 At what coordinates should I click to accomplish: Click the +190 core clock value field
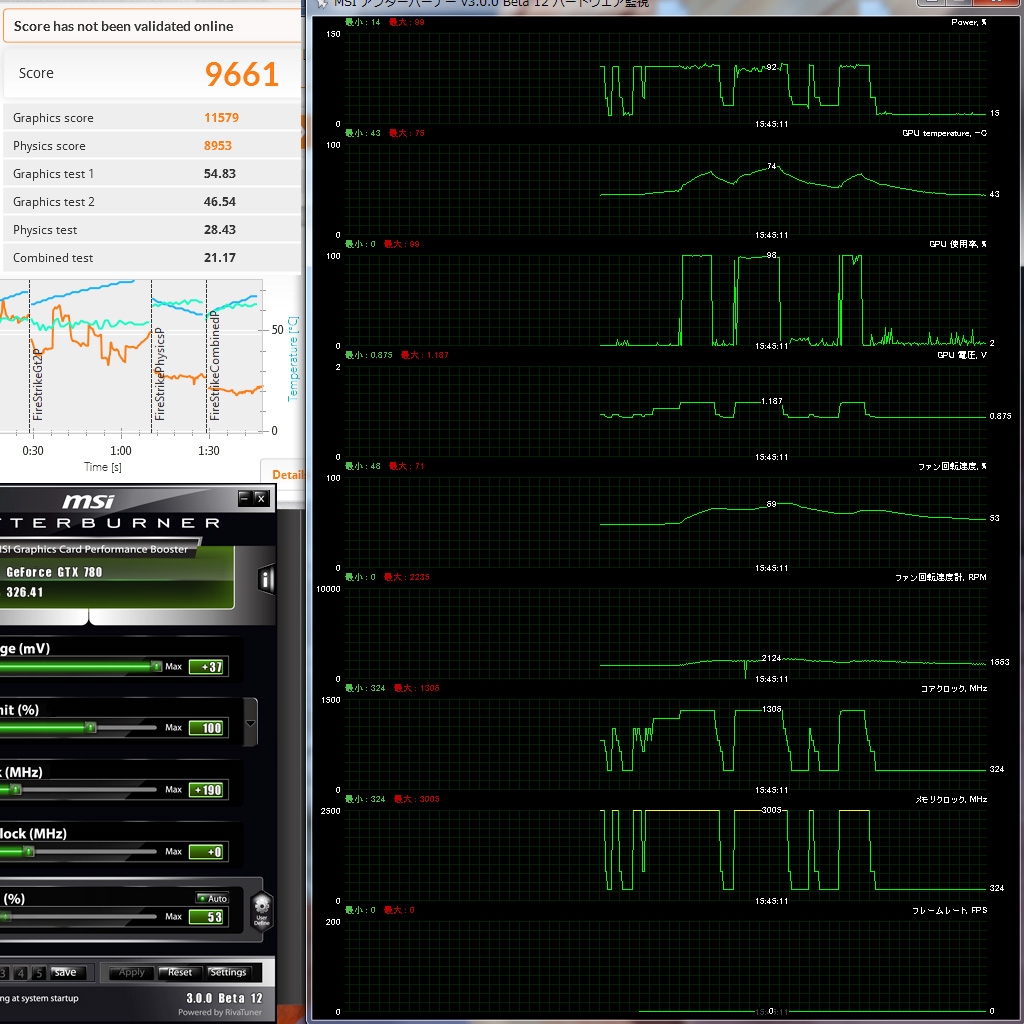coord(208,790)
